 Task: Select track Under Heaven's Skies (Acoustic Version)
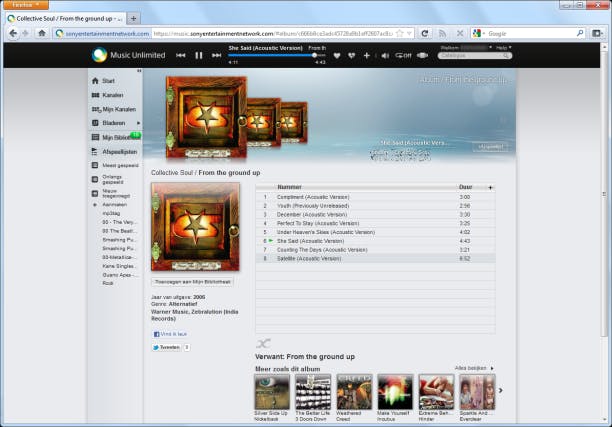pos(375,232)
